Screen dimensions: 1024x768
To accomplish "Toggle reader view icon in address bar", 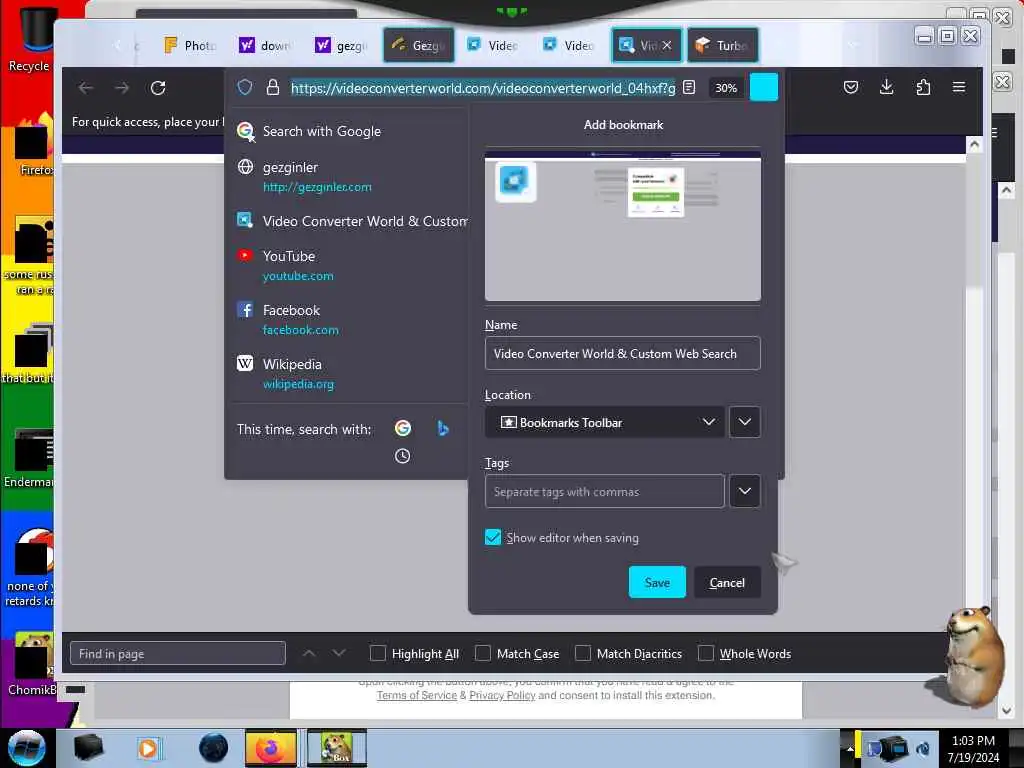I will 689,87.
